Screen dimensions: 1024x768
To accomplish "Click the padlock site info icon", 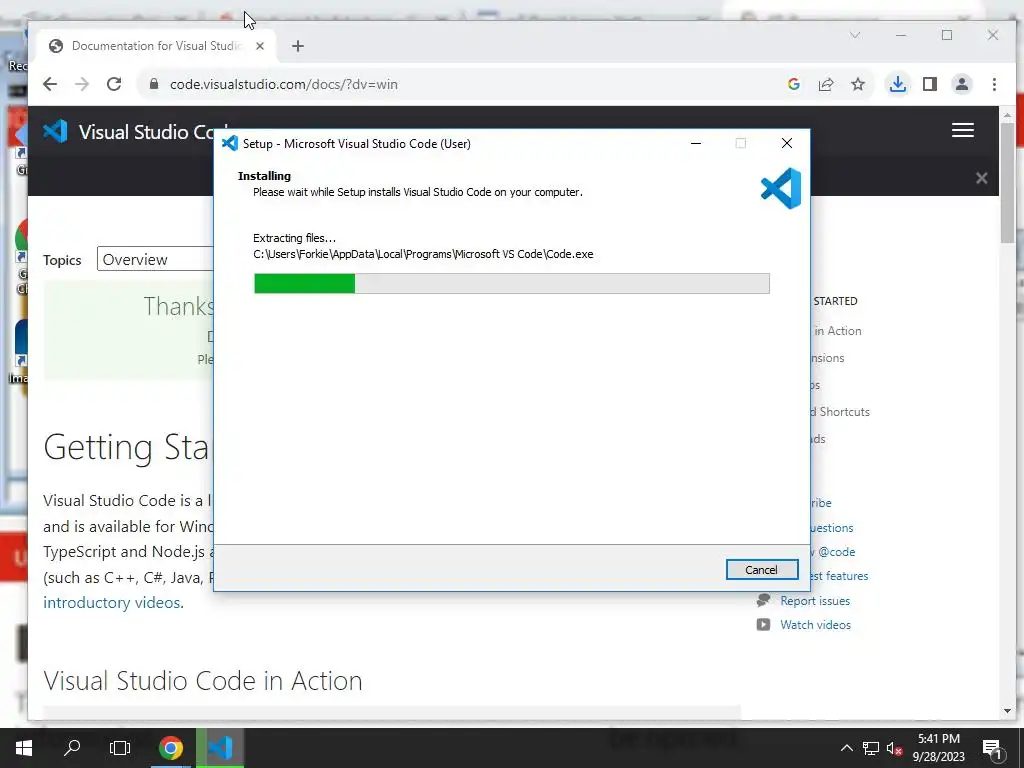I will [x=154, y=84].
